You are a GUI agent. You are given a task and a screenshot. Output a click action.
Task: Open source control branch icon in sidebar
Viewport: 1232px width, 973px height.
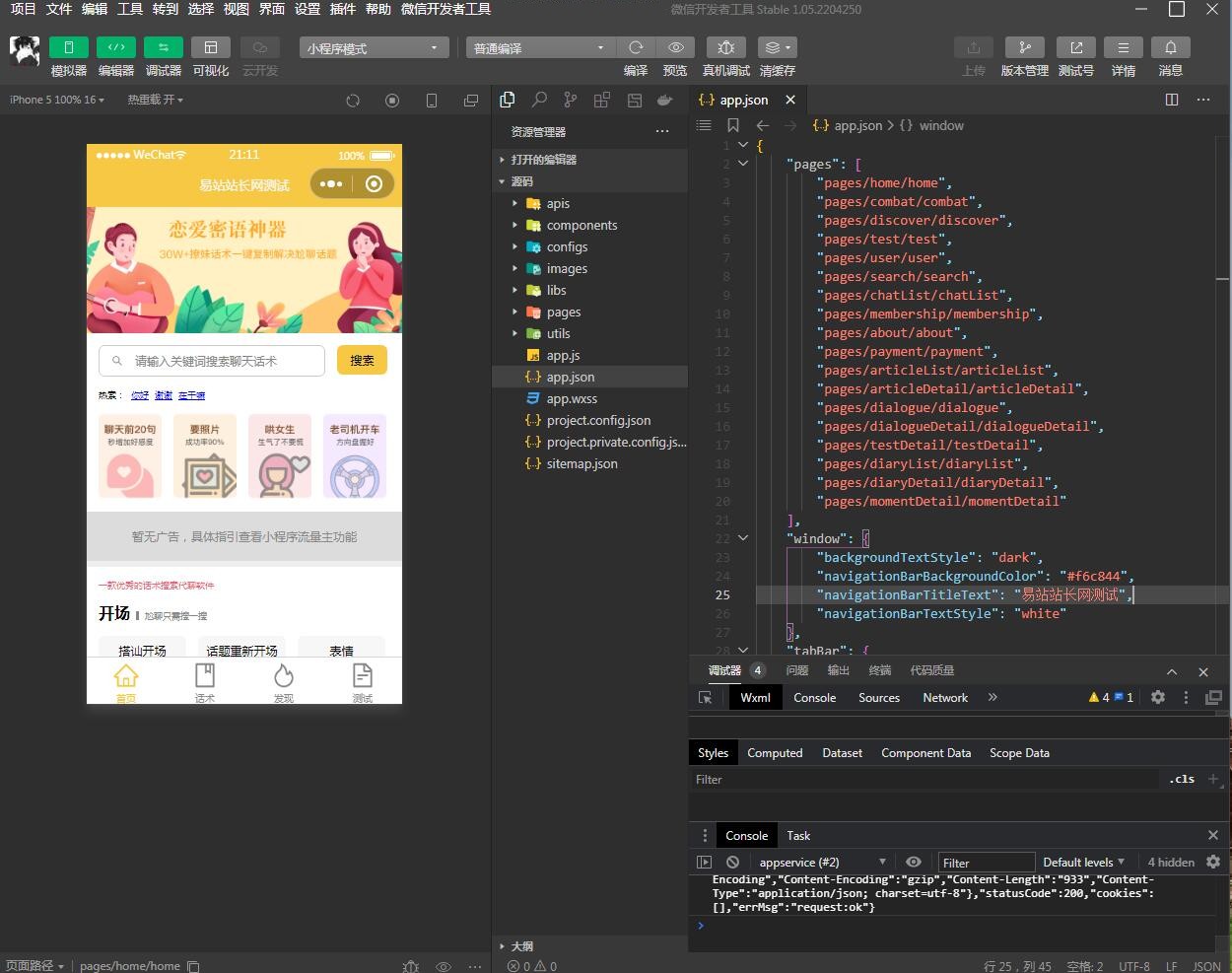[x=571, y=100]
